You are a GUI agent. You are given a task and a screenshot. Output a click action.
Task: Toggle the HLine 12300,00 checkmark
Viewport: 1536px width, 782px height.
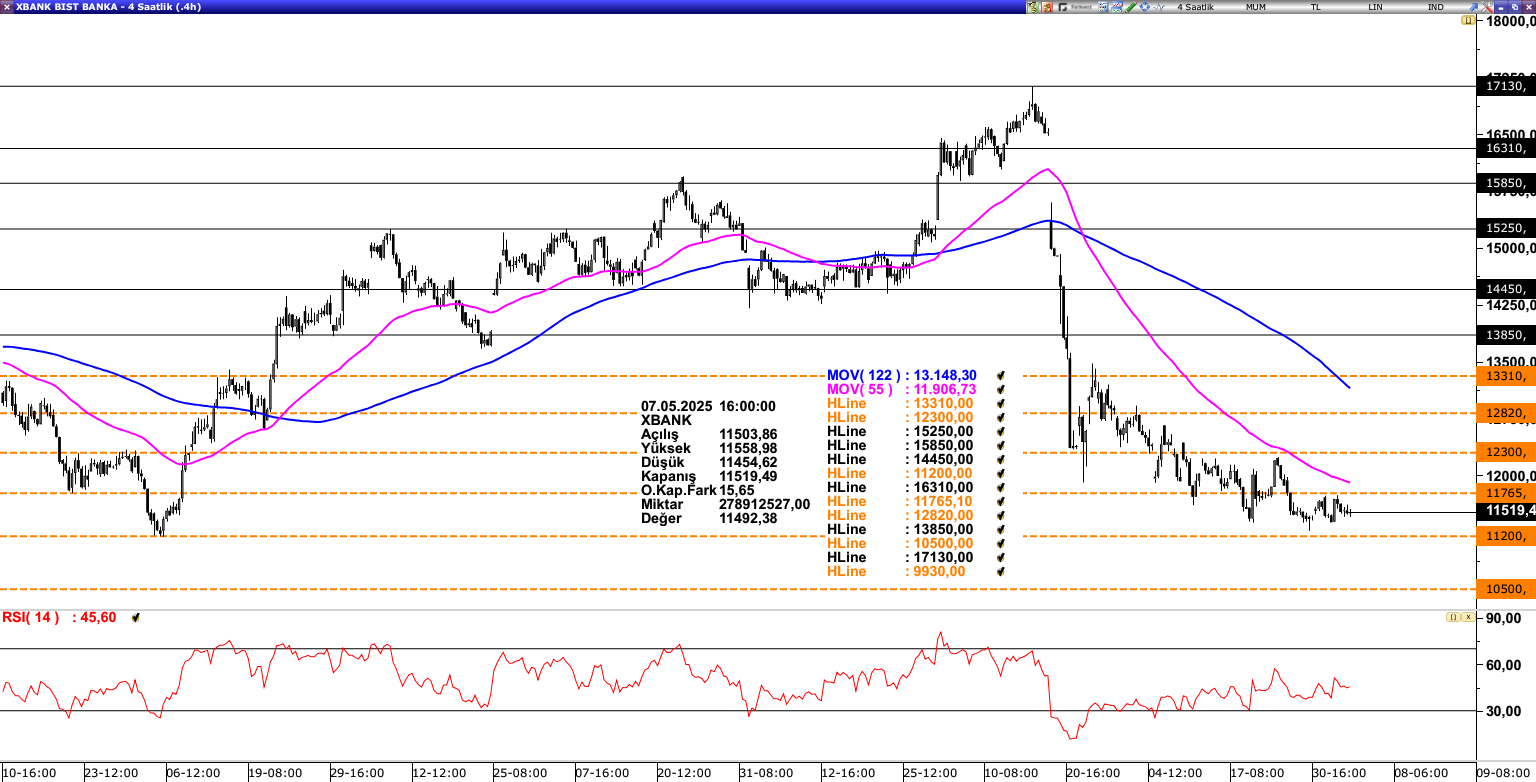tap(1000, 417)
